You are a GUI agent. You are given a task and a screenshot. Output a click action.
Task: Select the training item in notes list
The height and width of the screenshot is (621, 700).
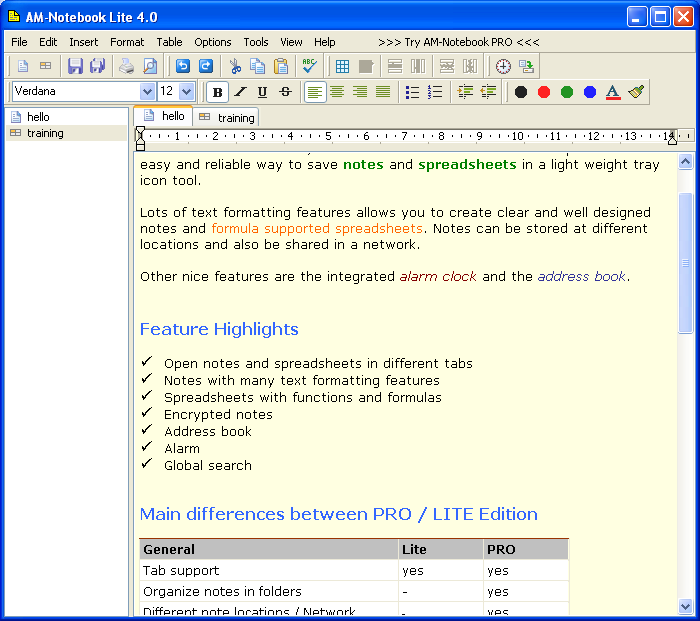(x=45, y=133)
